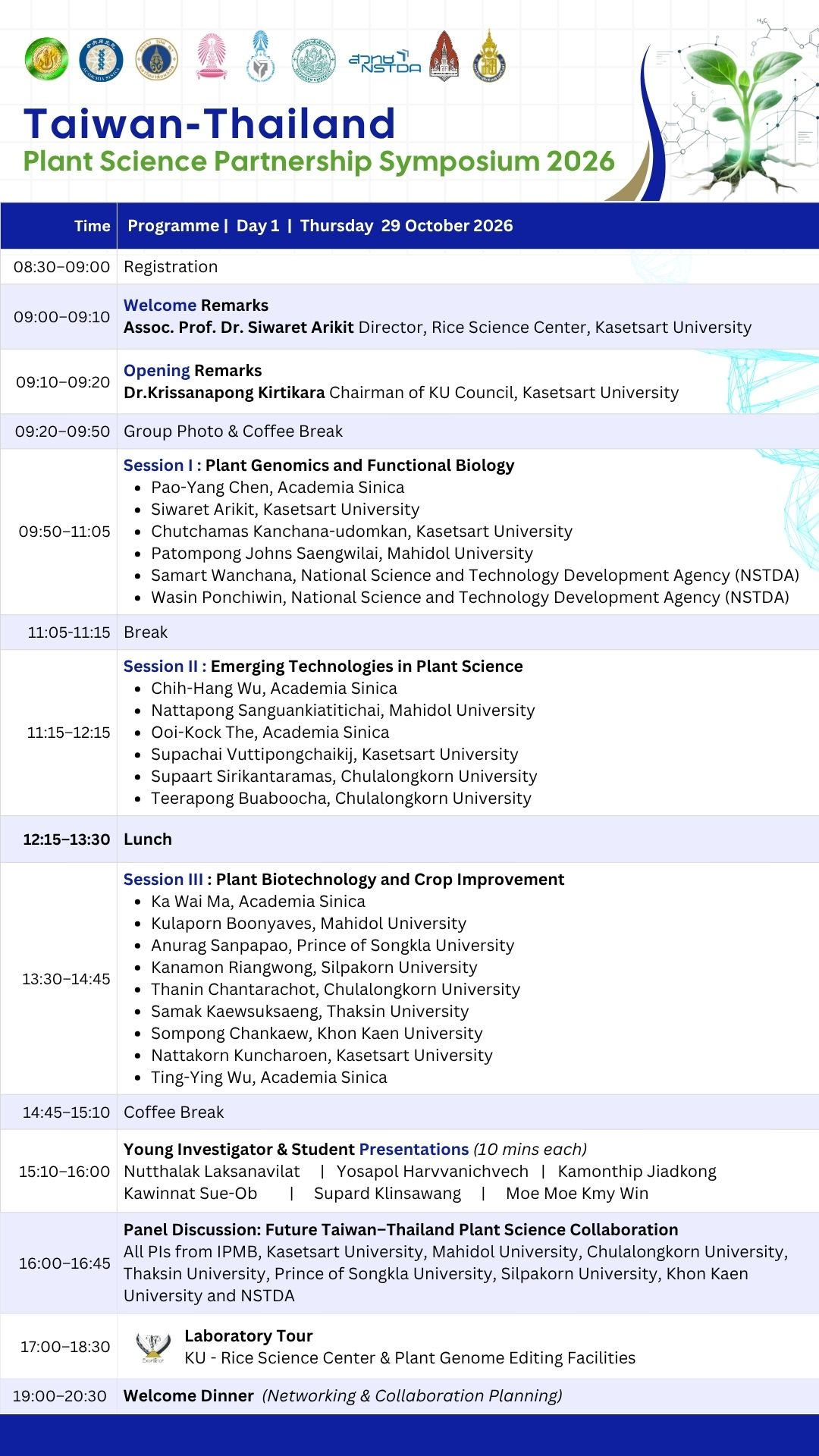
Task: Click the Plant Science Partnership Symposium 2026 subtitle
Action: pos(318,161)
